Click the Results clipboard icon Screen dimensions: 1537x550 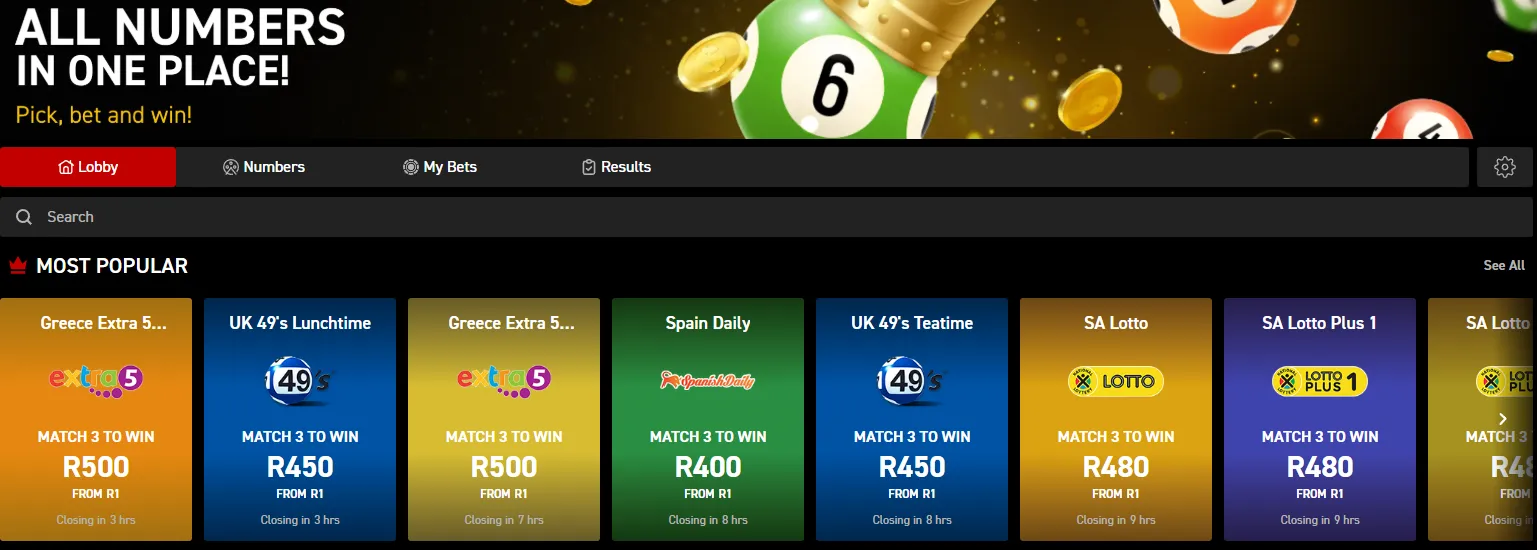click(x=589, y=167)
